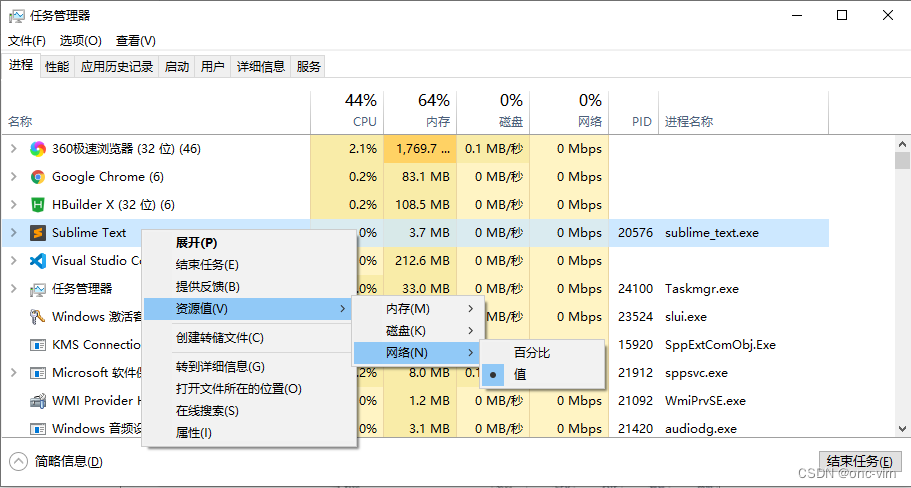
Task: Open the 文件(F) menu
Action: (x=27, y=41)
